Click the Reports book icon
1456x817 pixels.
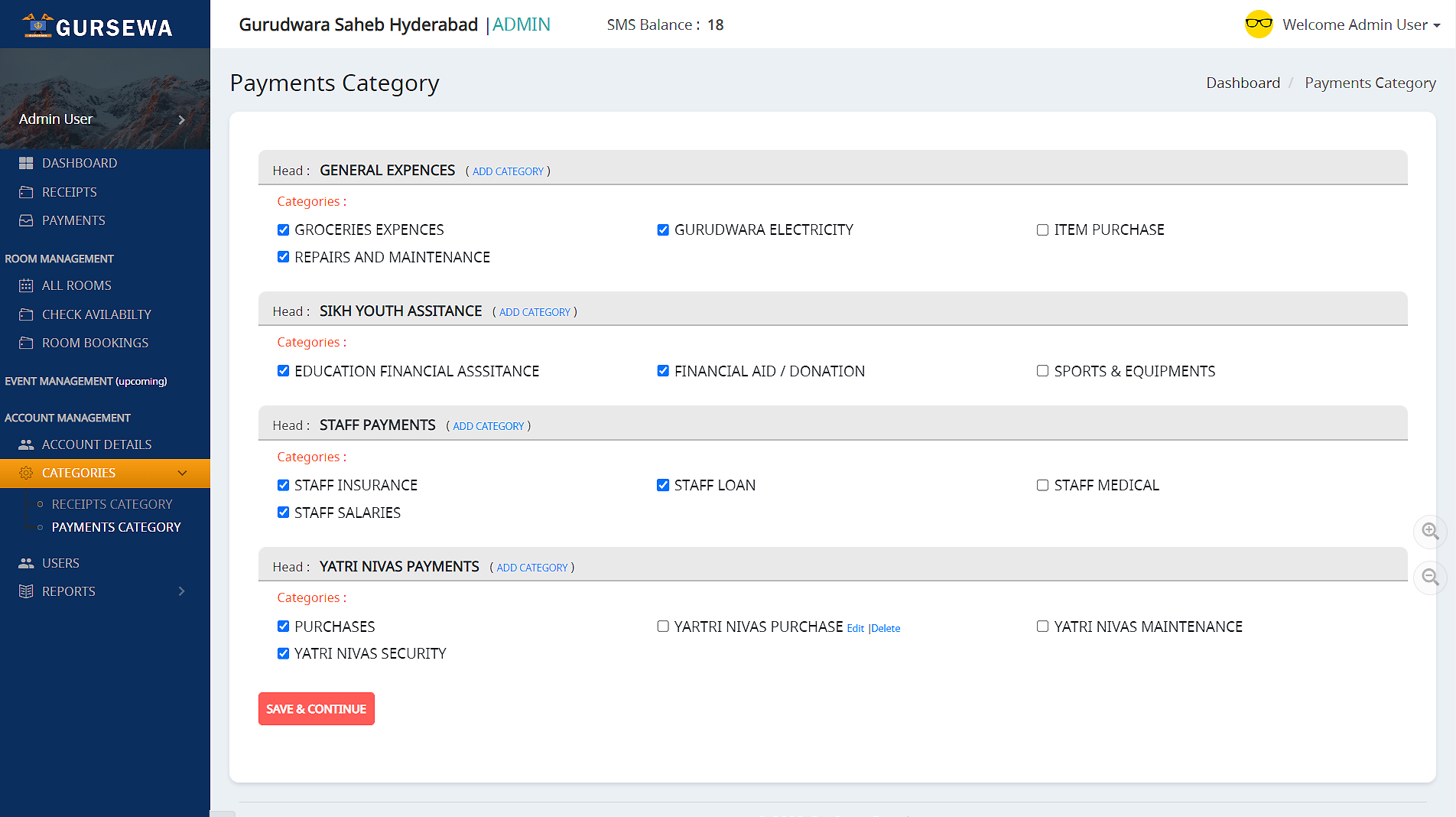[26, 591]
